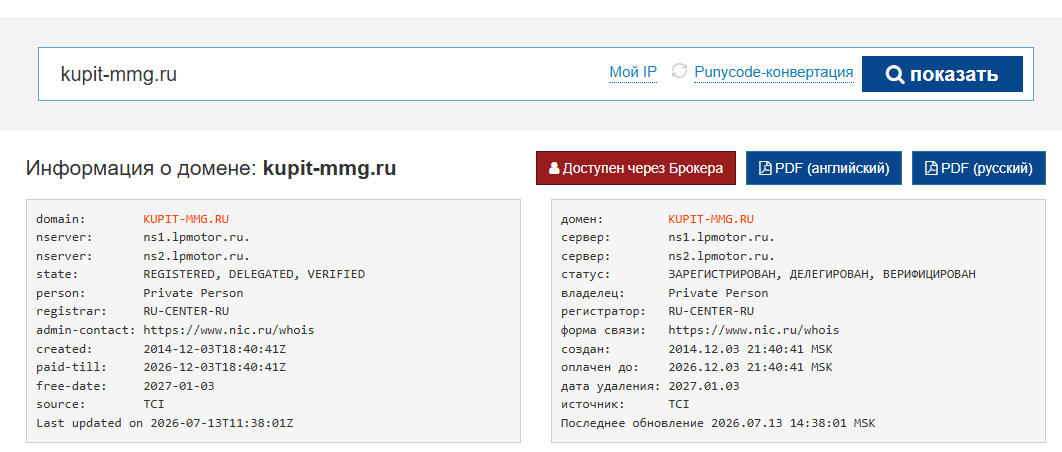The width and height of the screenshot is (1062, 452).
Task: Click the Последнее обновление 2026.07.13 line
Action: pyautogui.click(x=718, y=422)
